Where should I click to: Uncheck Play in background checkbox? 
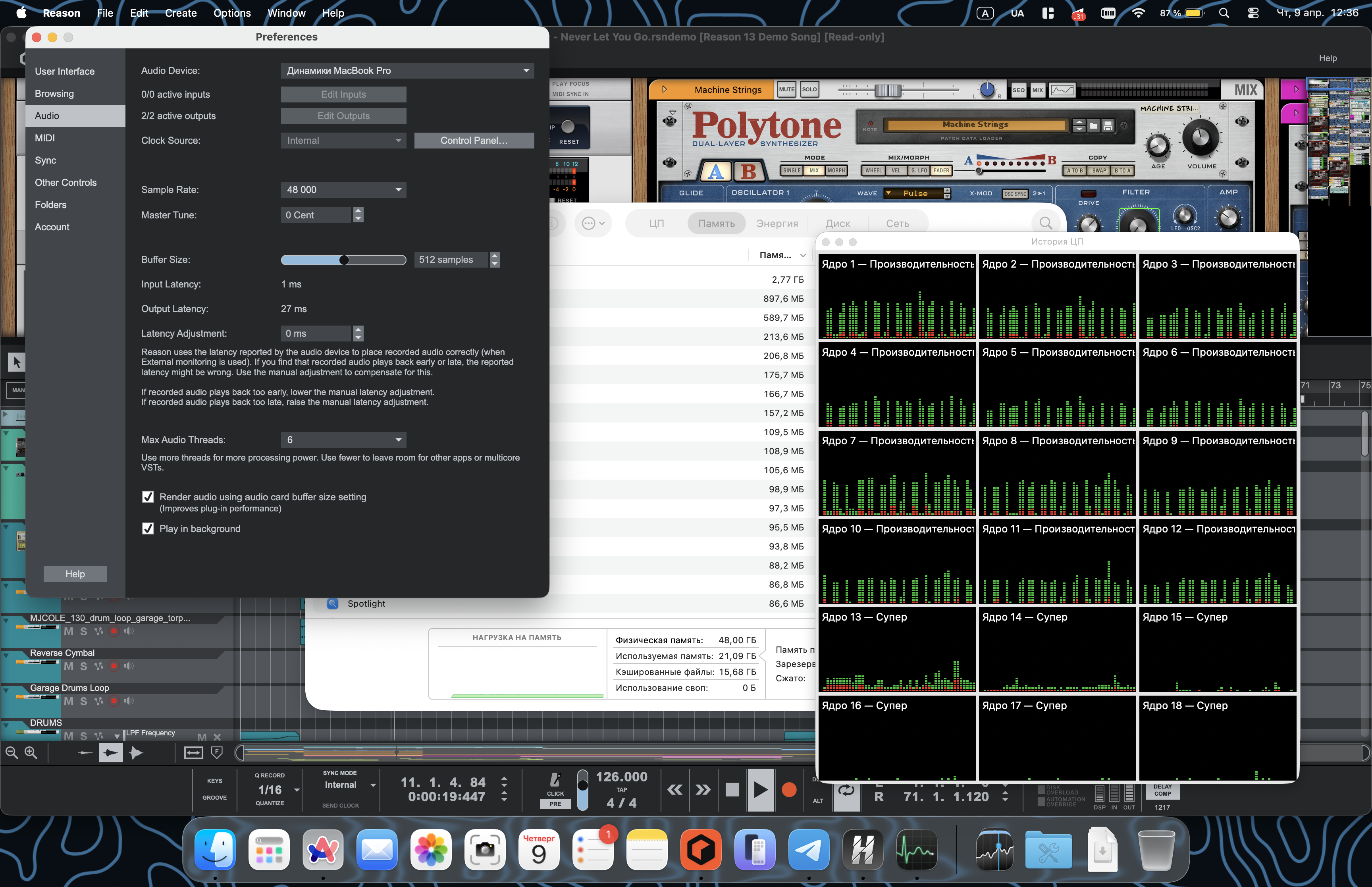click(x=148, y=529)
